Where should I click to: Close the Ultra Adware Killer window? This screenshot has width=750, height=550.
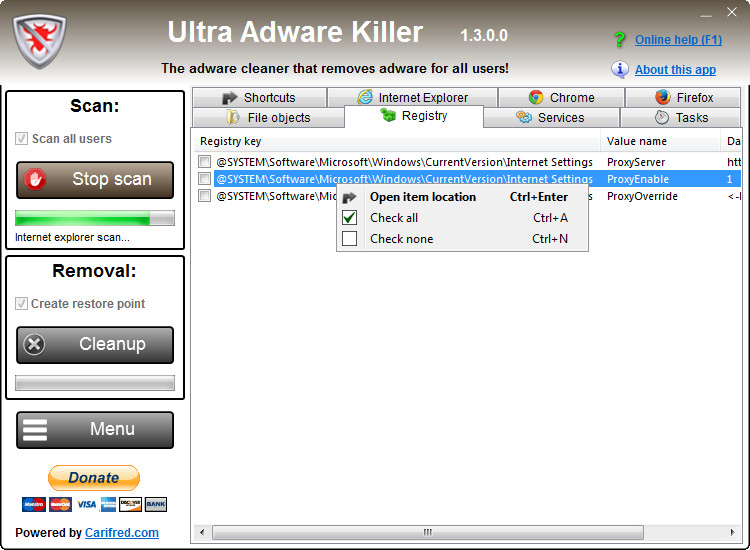point(732,12)
